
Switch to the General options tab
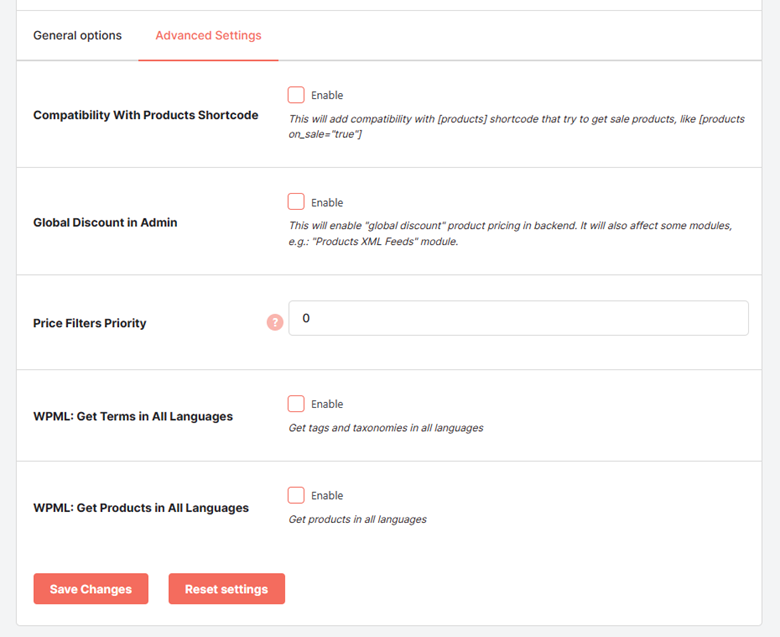click(x=77, y=35)
